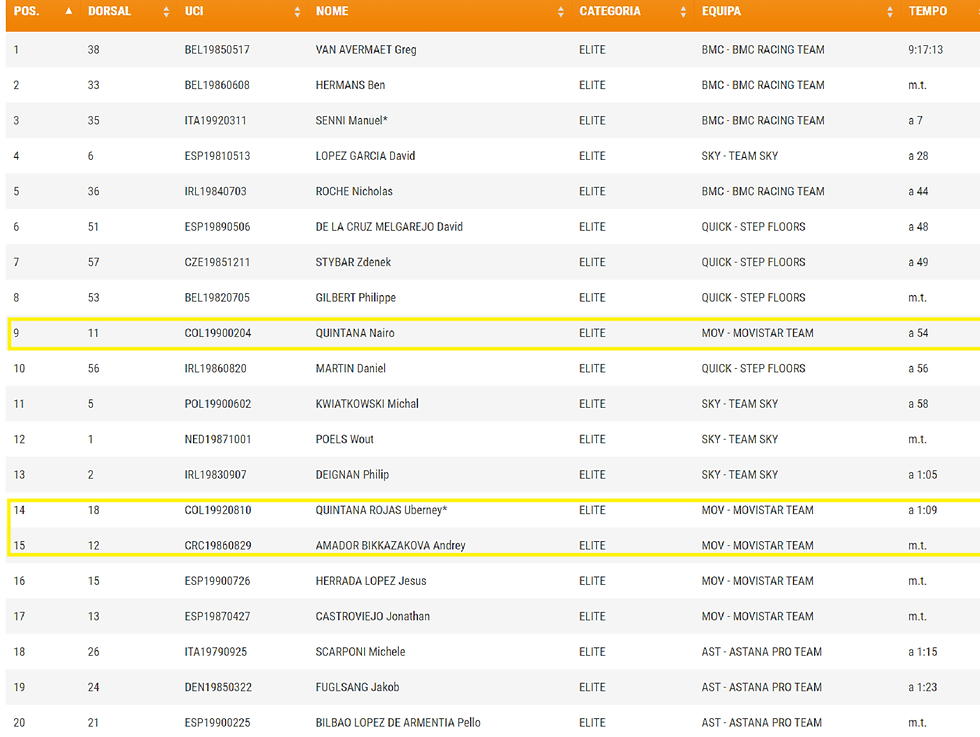Select rider name KWIATKOWSKI Michal
The width and height of the screenshot is (980, 737).
(x=367, y=404)
